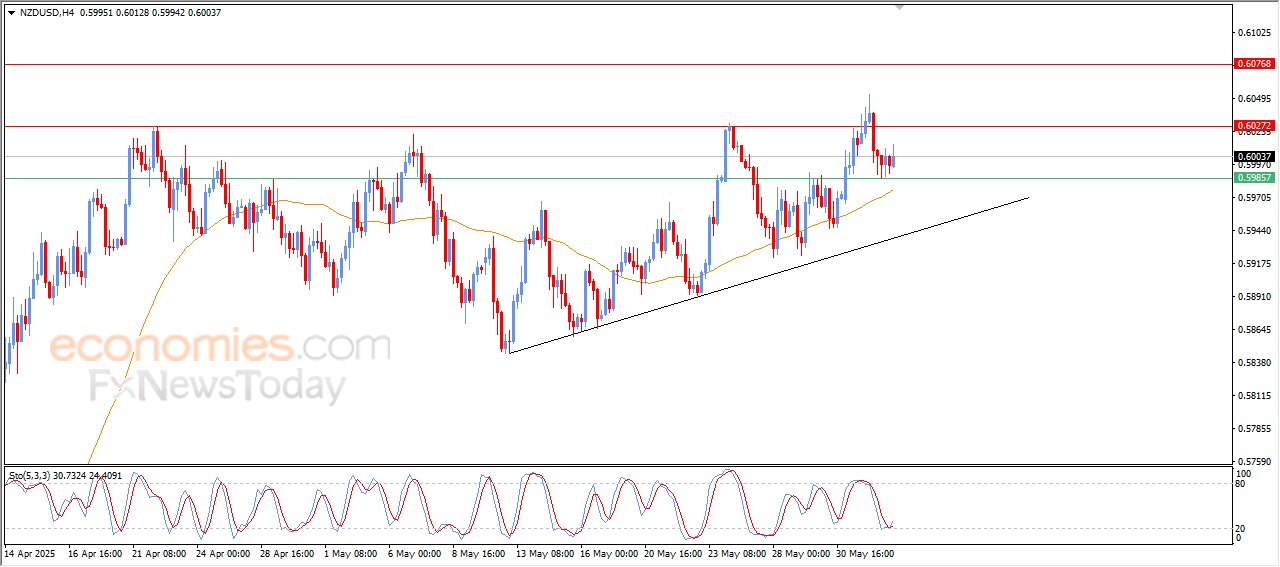Image resolution: width=1280 pixels, height=567 pixels.
Task: Click the 0.60495 price axis label
Action: coord(1254,98)
